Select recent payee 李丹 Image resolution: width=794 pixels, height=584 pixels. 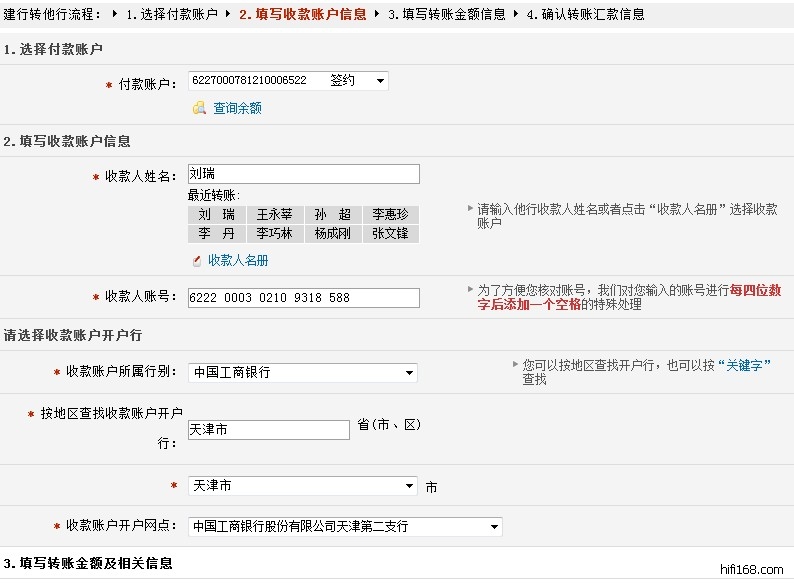216,234
